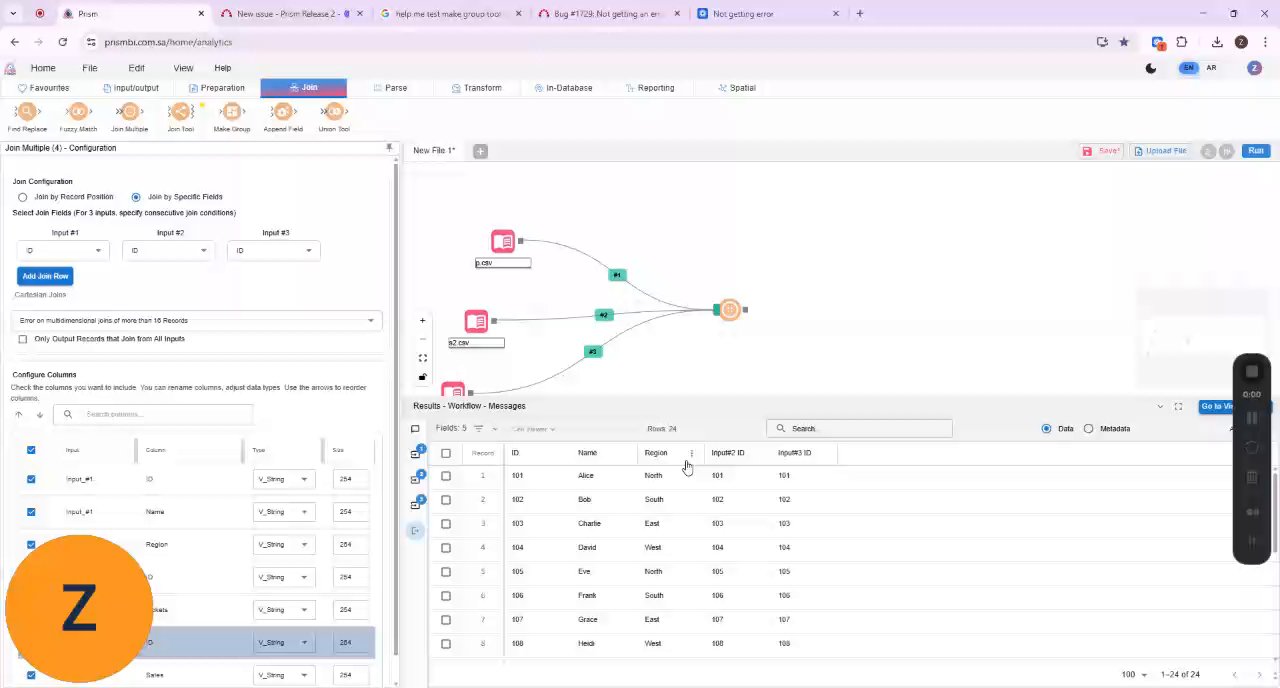Select the Find Replace tool icon

27,112
